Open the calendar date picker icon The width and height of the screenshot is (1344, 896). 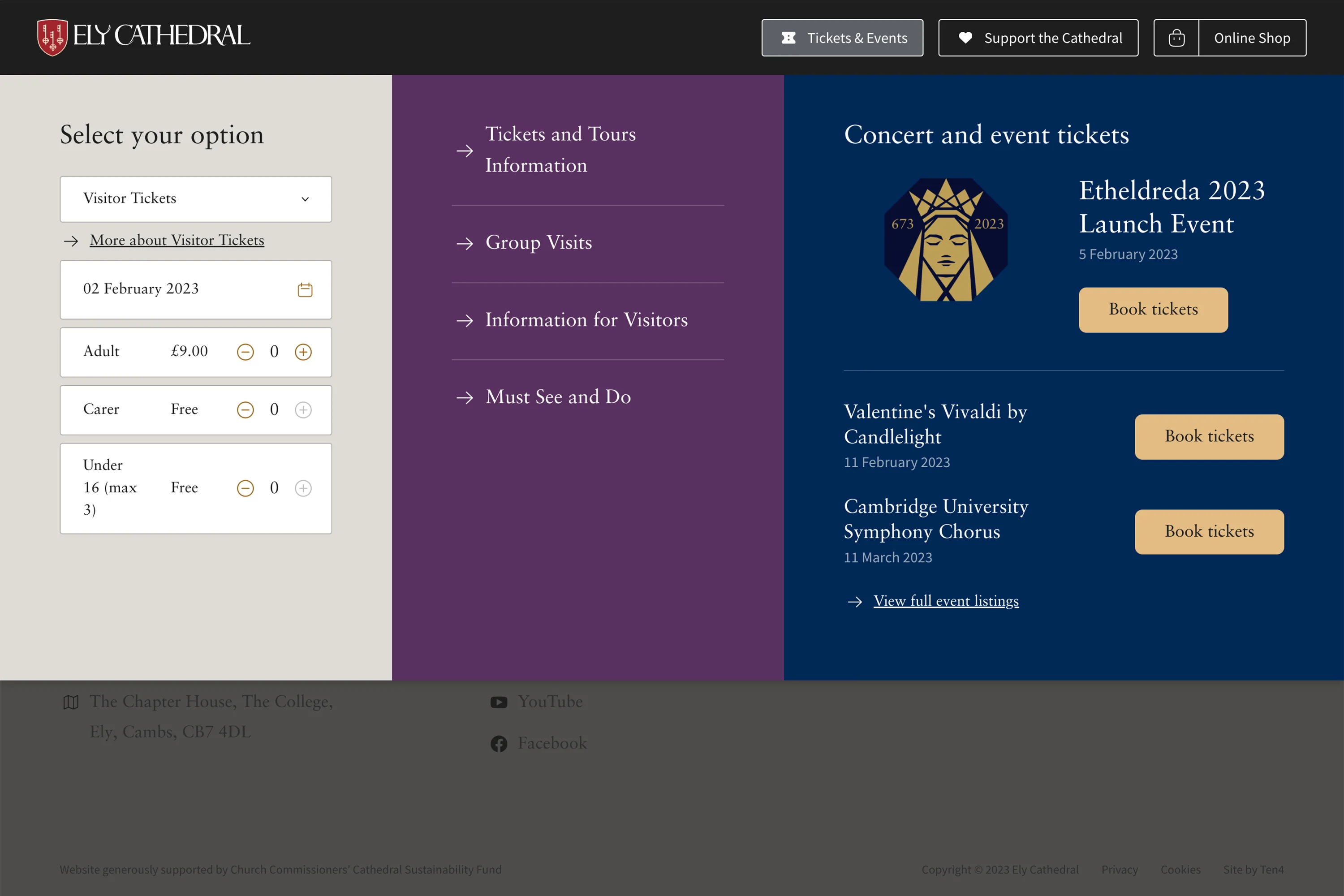[305, 290]
